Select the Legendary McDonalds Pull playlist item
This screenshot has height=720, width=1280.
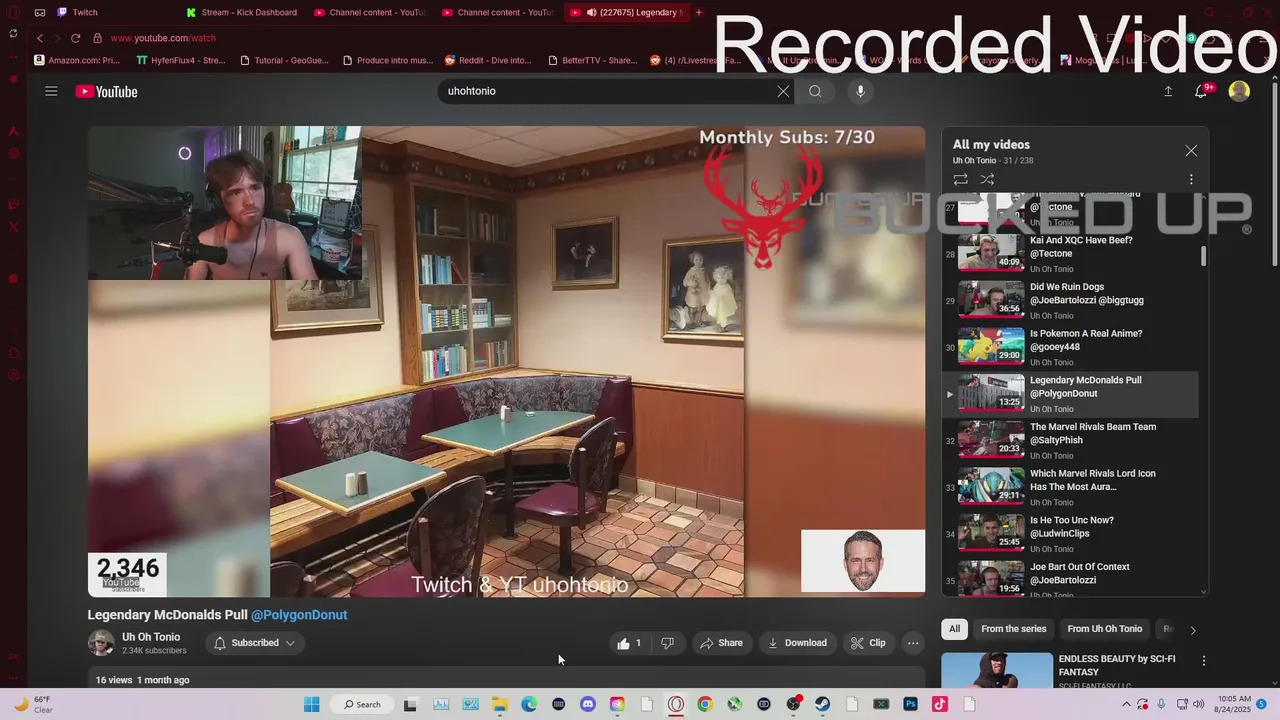[1070, 394]
